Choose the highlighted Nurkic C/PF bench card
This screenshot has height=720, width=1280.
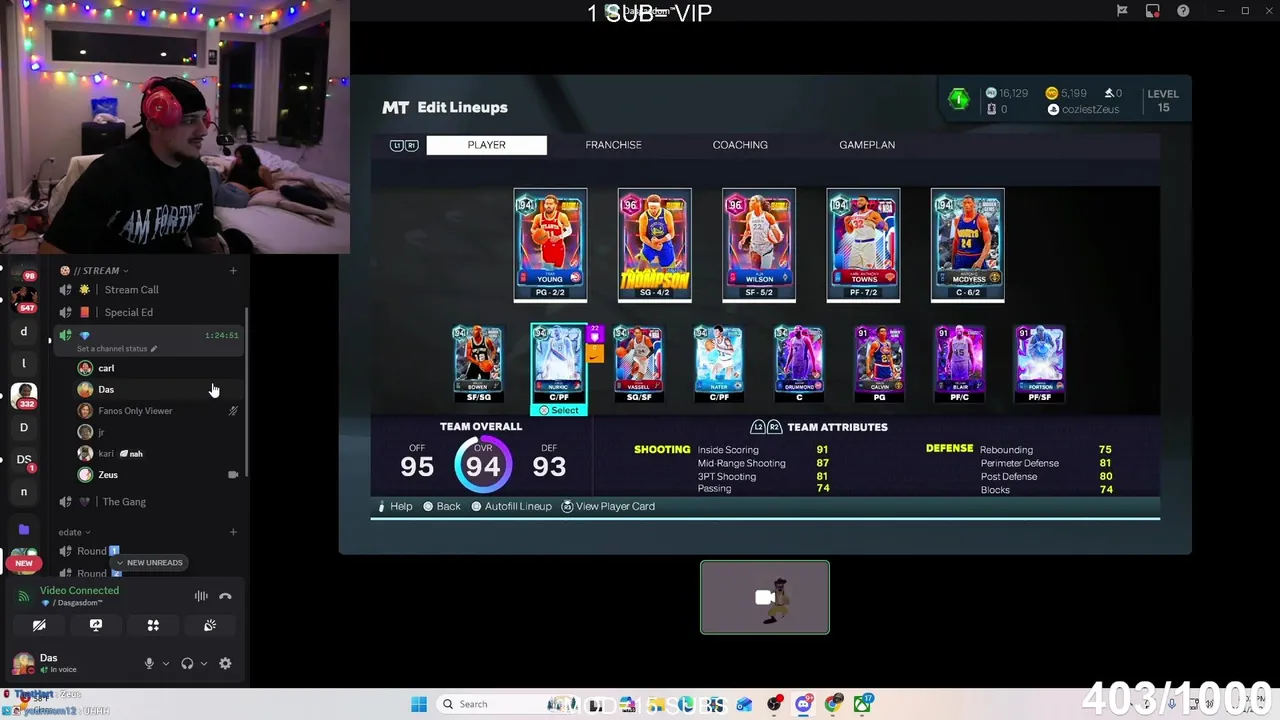pos(558,364)
